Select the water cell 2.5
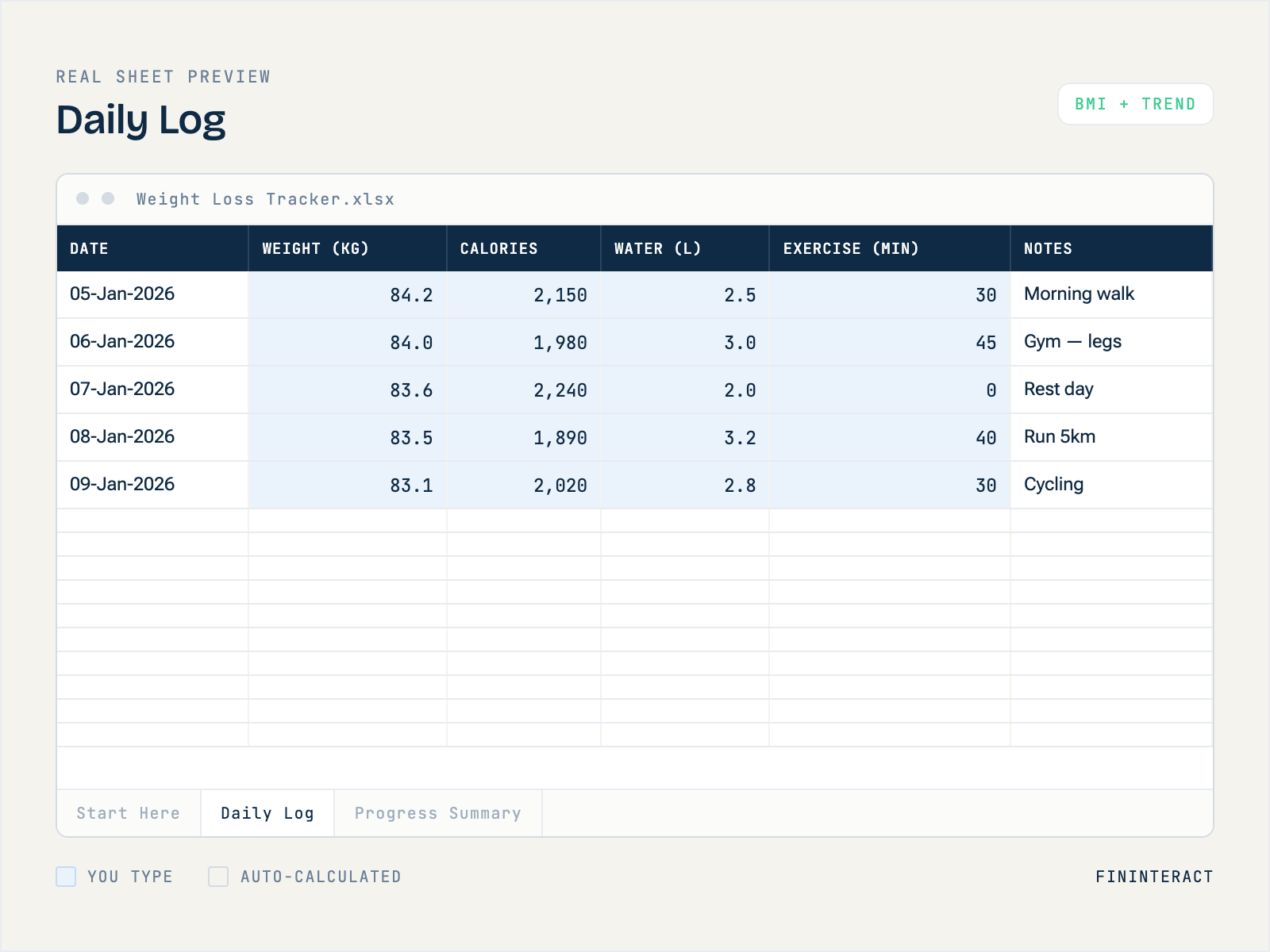This screenshot has width=1270, height=952. (685, 294)
